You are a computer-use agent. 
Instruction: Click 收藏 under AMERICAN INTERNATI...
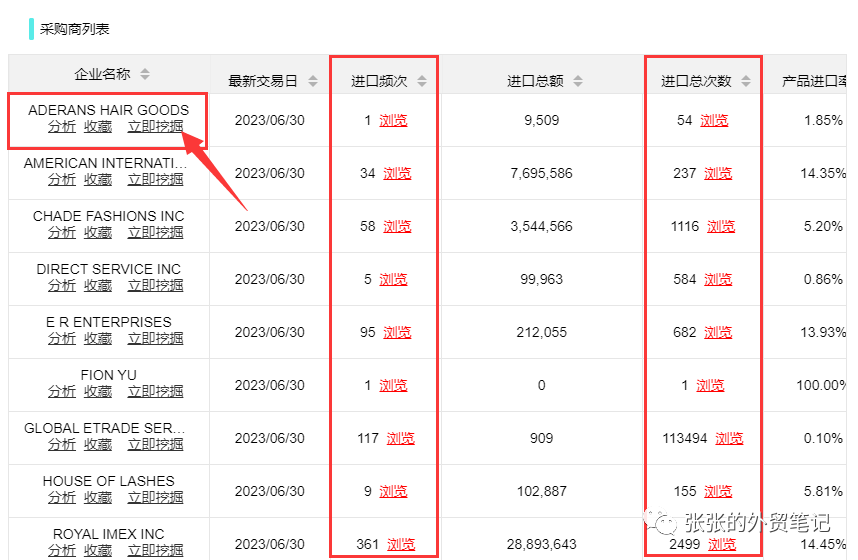[98, 180]
